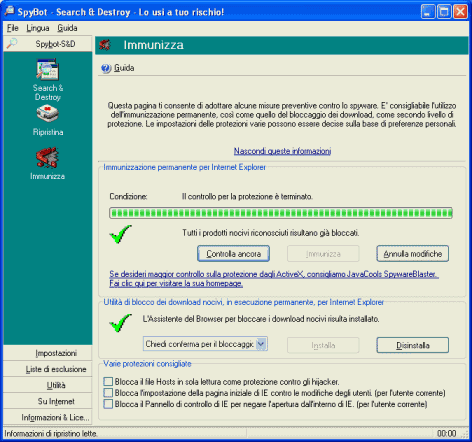Switch to the Utilità sidebar tab
The width and height of the screenshot is (472, 442).
(x=48, y=385)
